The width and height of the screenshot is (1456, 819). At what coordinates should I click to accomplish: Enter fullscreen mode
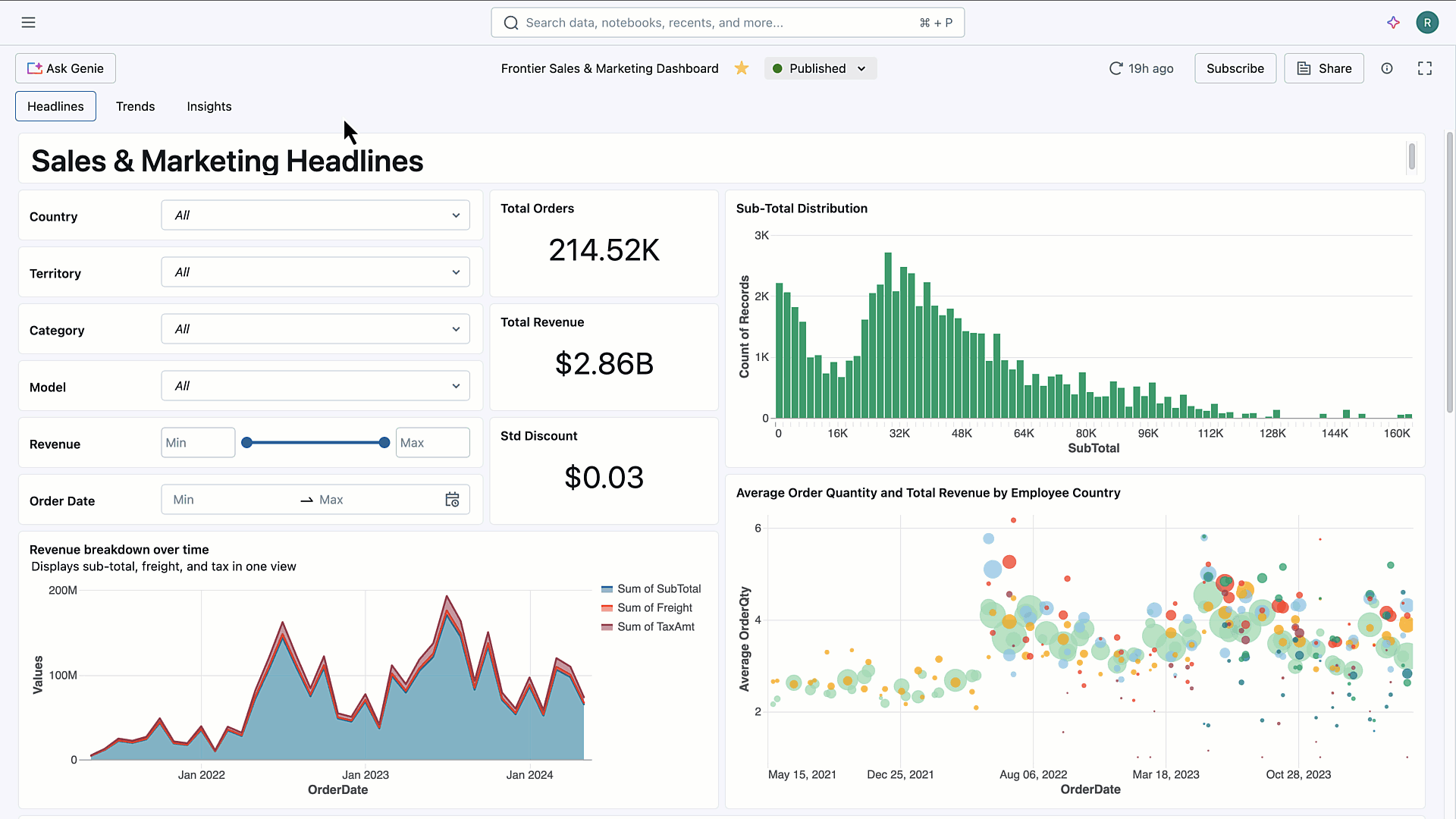(1424, 68)
